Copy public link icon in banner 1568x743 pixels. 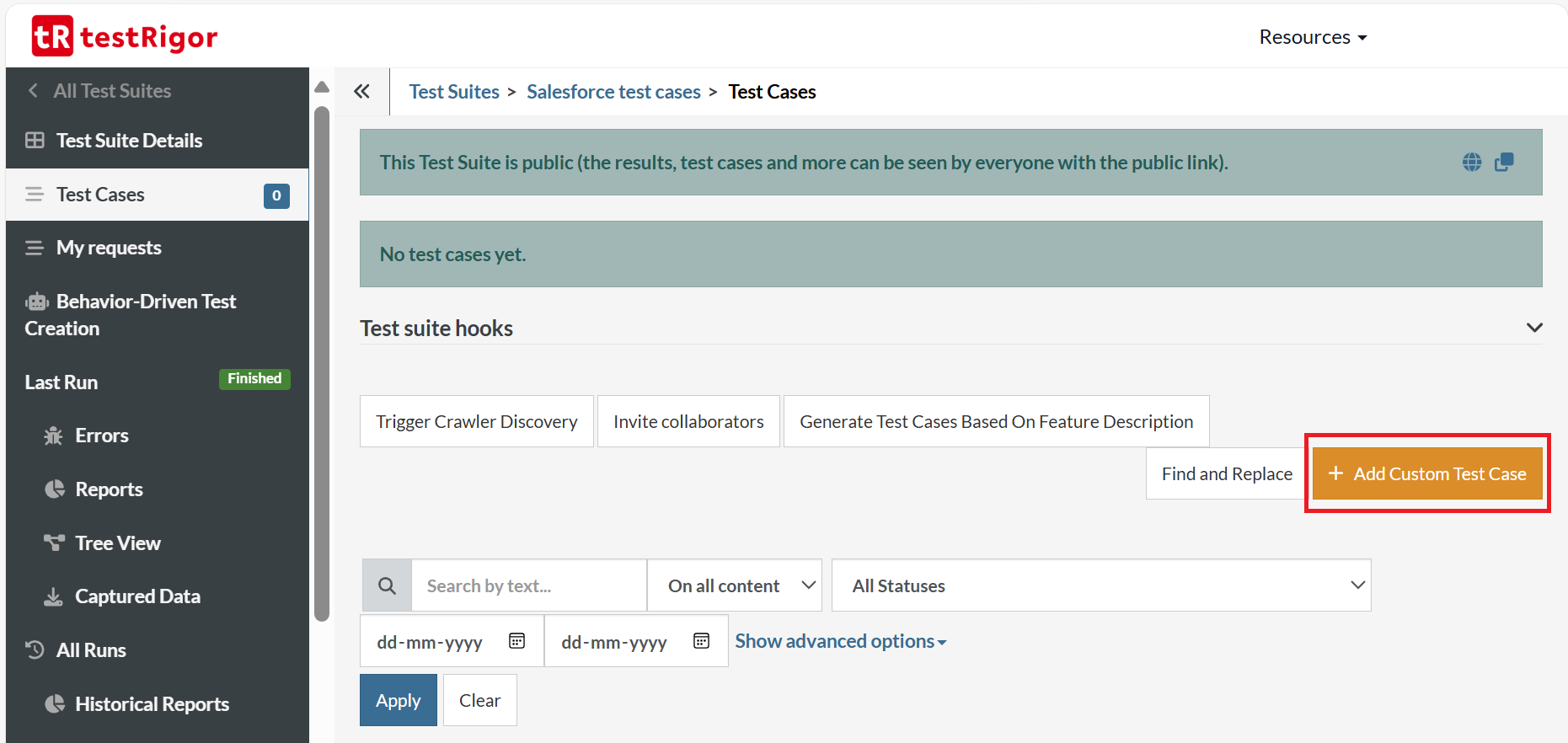coord(1504,162)
